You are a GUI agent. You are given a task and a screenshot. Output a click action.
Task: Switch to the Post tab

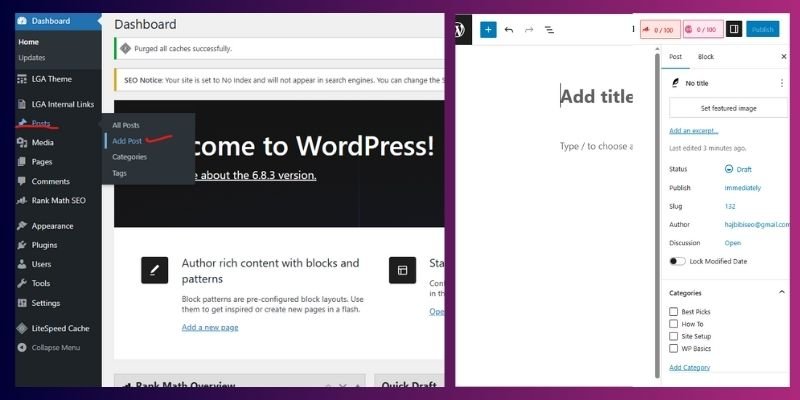pos(676,57)
